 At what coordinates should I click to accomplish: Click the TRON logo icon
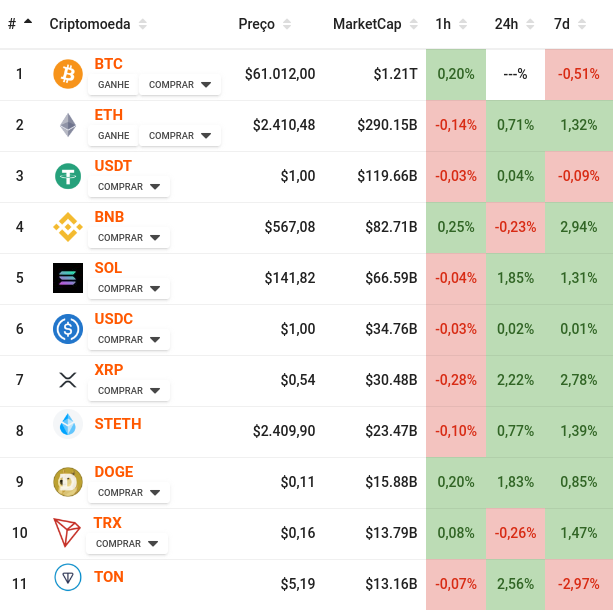68,533
